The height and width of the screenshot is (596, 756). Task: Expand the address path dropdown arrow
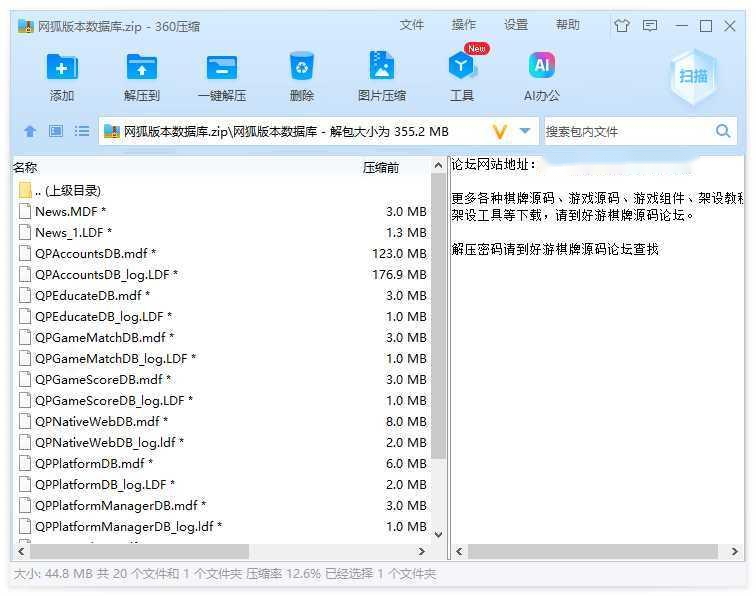(x=525, y=131)
